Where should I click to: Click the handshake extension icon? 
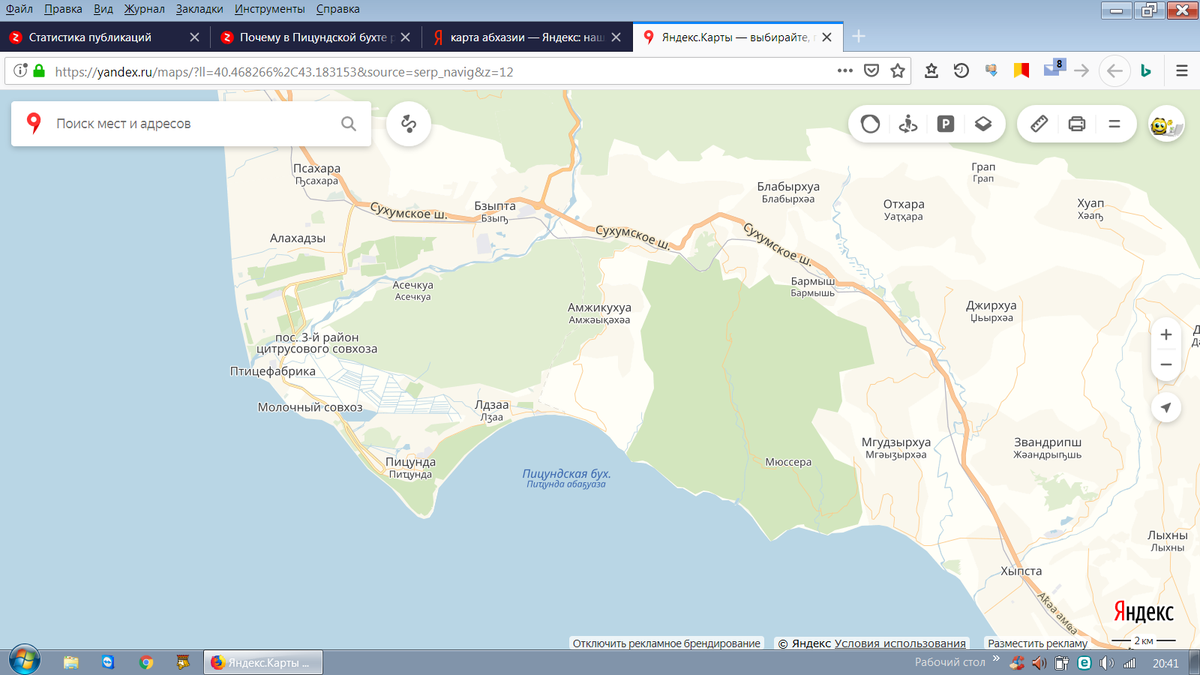(x=992, y=70)
